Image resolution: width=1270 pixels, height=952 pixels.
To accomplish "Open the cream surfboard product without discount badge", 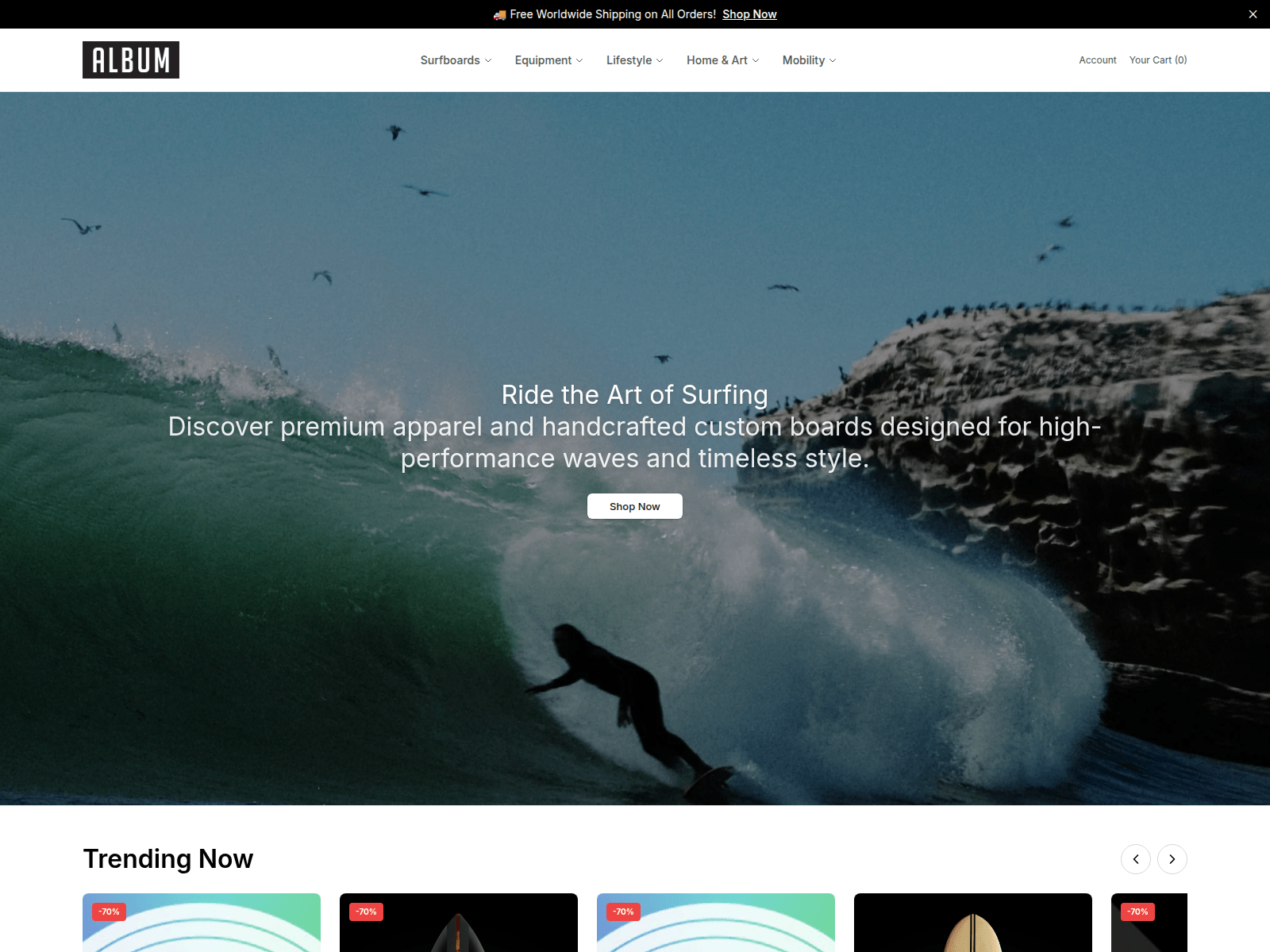I will click(973, 923).
